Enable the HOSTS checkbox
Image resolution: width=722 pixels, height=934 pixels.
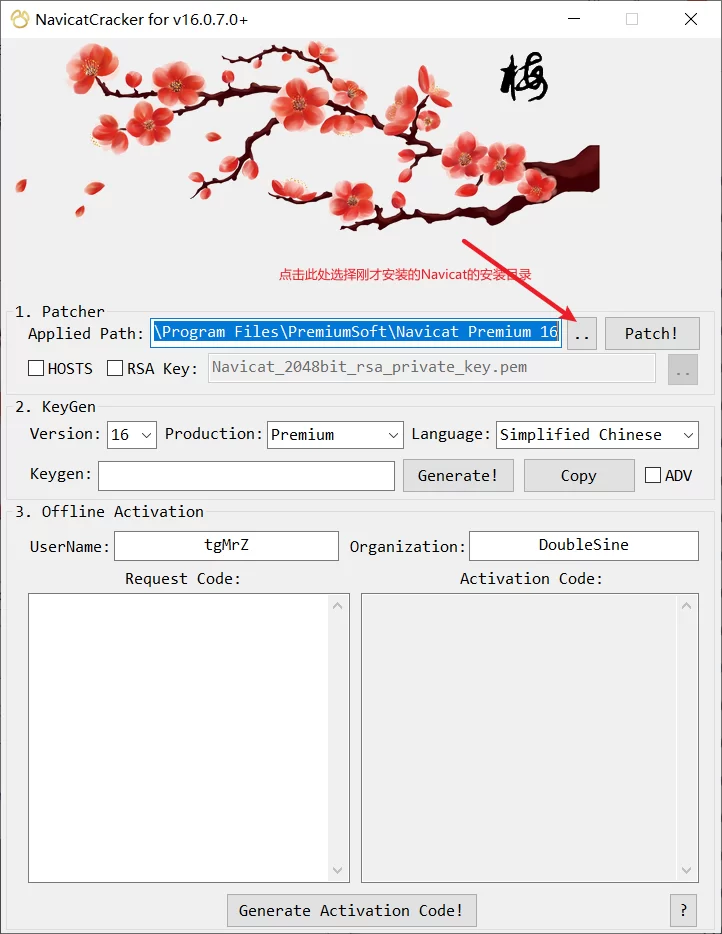pyautogui.click(x=36, y=368)
